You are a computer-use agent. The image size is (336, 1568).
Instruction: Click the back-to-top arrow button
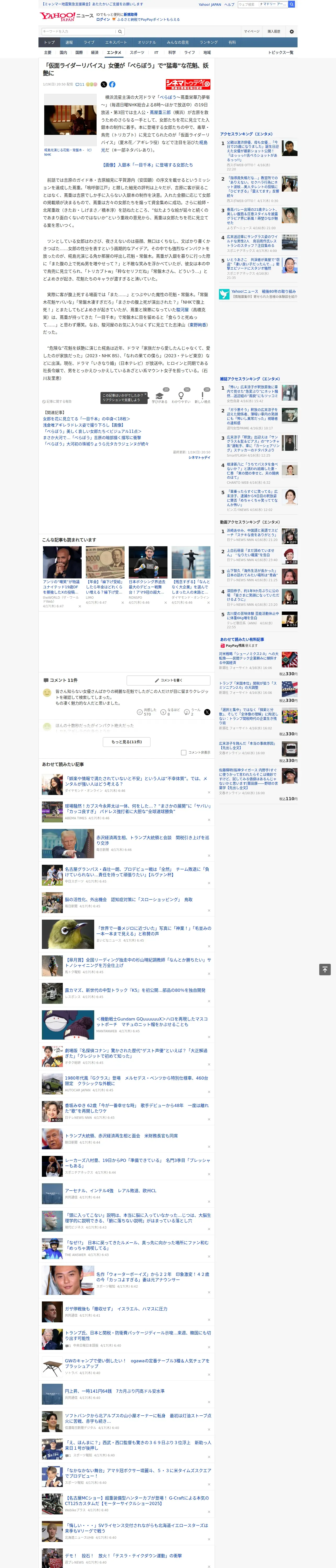pyautogui.click(x=325, y=969)
